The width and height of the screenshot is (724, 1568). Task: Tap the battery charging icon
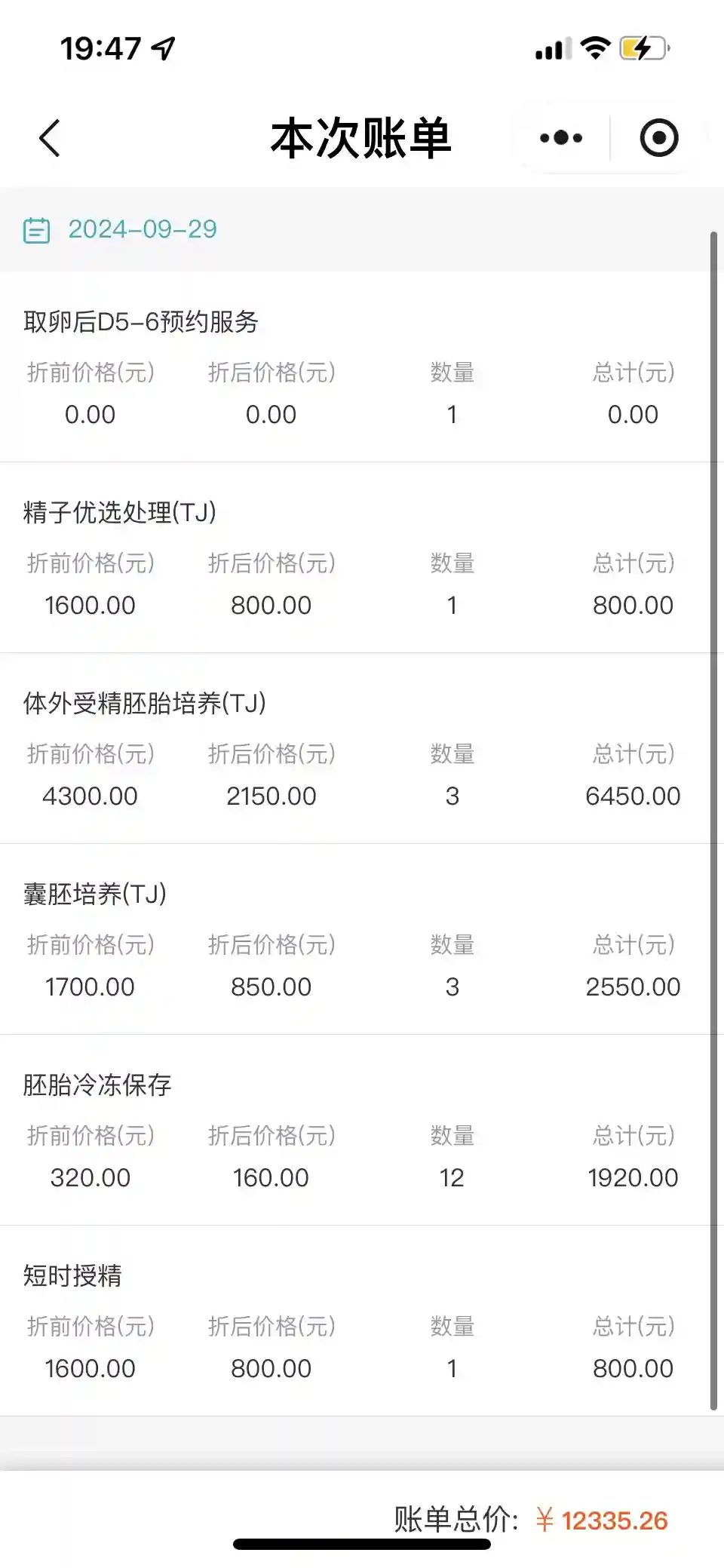pyautogui.click(x=643, y=49)
